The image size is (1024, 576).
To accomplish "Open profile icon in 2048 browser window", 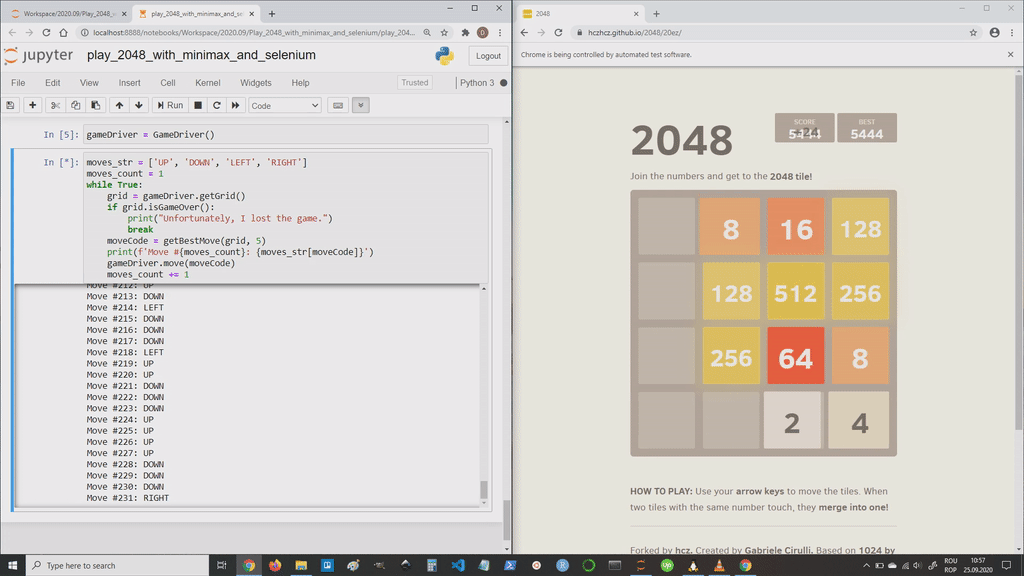I will [x=994, y=32].
